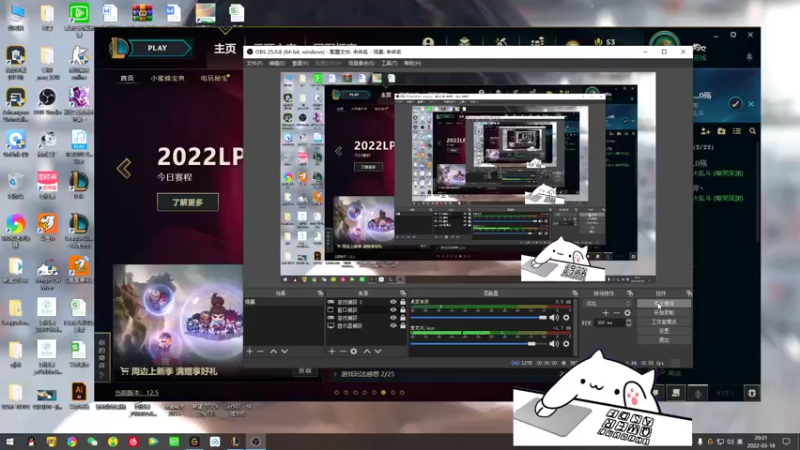Viewport: 800px width, 450px height.
Task: Open WeChat from the taskbar
Action: click(92, 441)
